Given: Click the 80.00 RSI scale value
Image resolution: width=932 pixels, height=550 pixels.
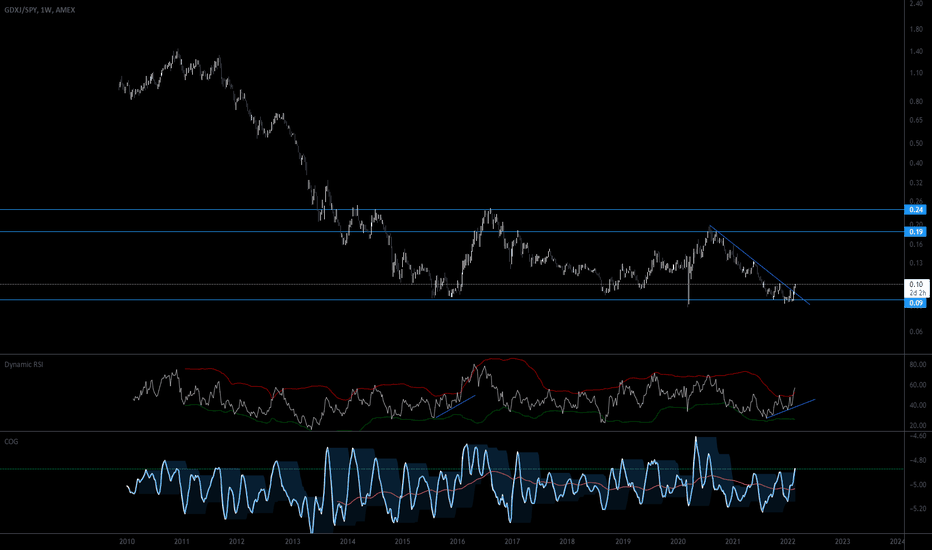Looking at the screenshot, I should pyautogui.click(x=918, y=364).
